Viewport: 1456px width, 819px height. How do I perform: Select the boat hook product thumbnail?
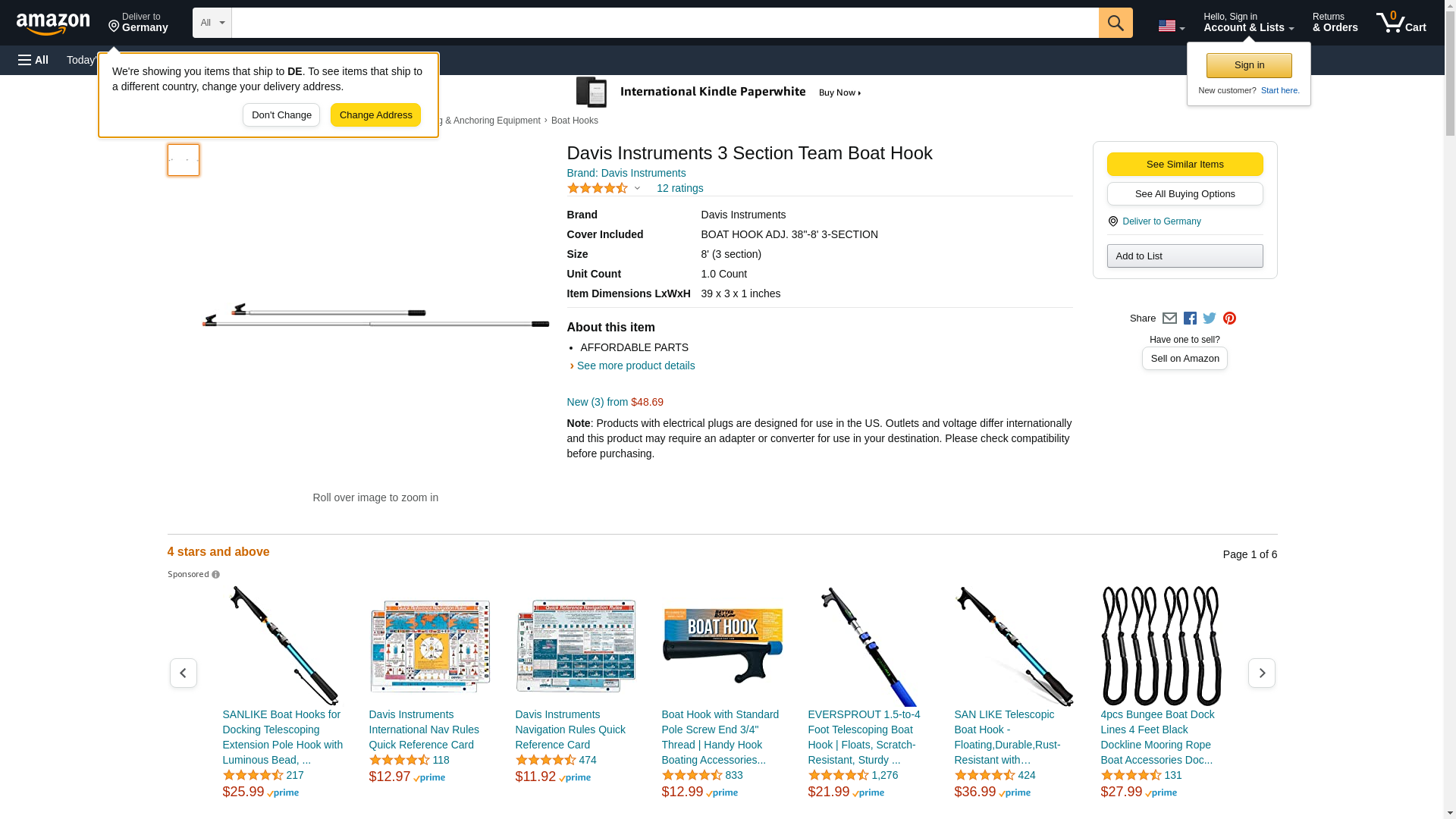[x=184, y=160]
